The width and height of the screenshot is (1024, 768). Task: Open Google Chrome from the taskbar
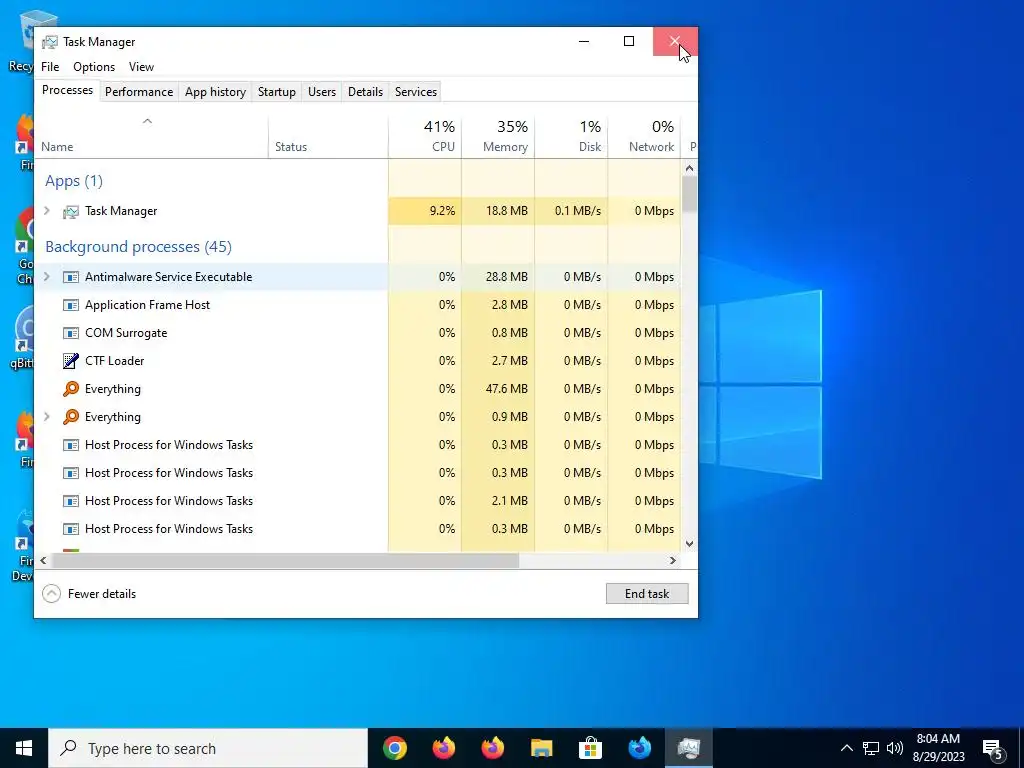click(x=395, y=748)
